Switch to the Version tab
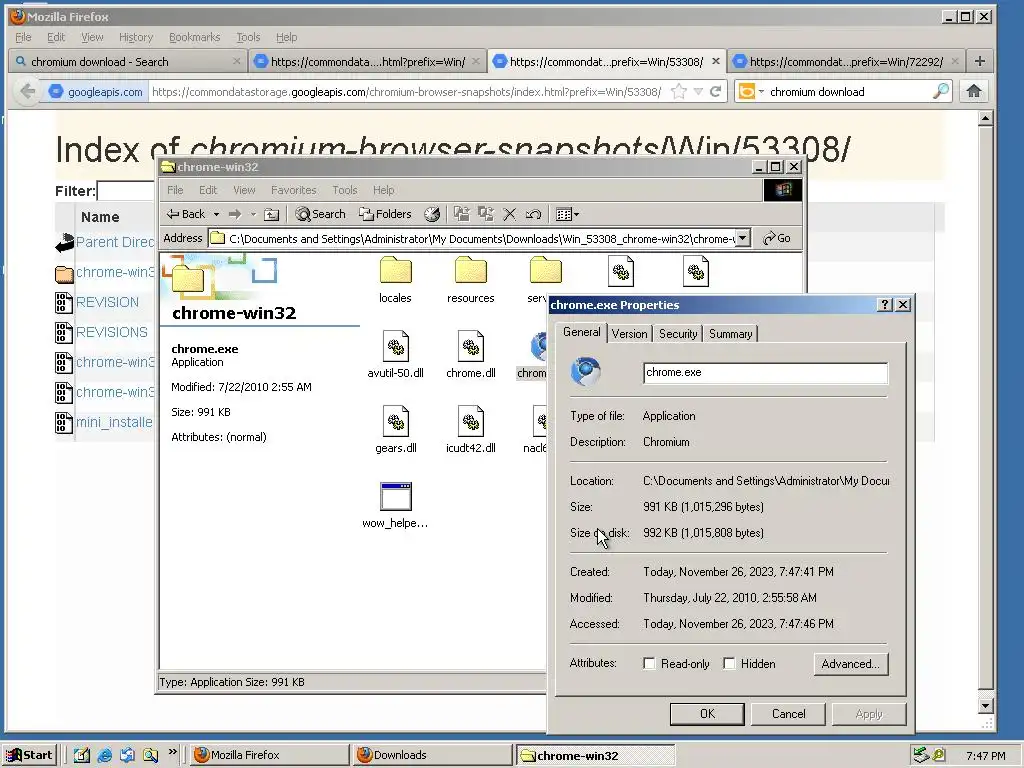1024x768 pixels. pyautogui.click(x=630, y=334)
